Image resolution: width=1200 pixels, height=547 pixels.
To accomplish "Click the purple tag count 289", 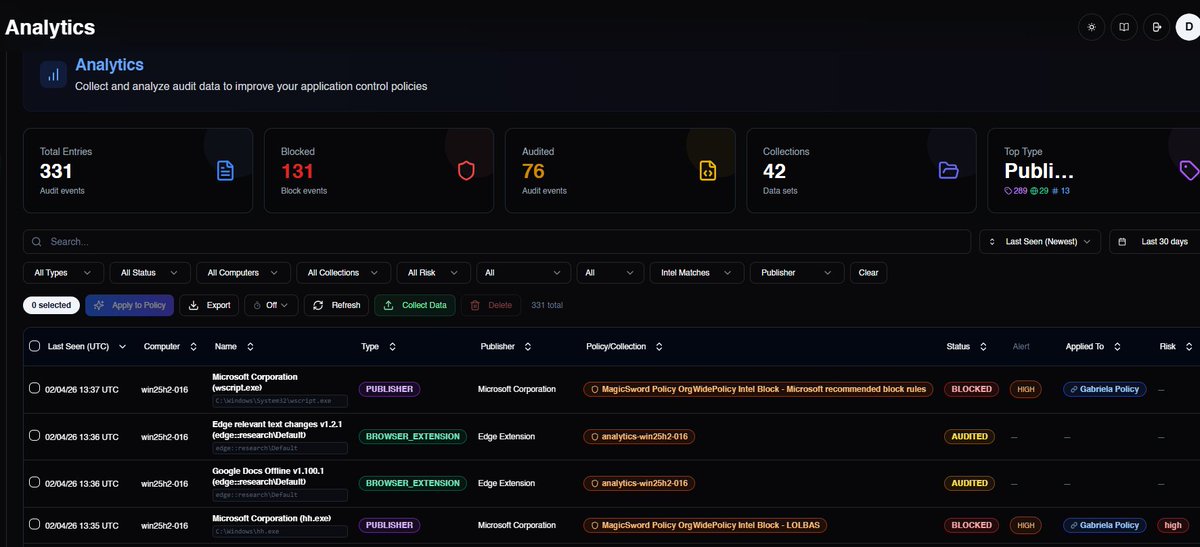I will [x=1015, y=190].
